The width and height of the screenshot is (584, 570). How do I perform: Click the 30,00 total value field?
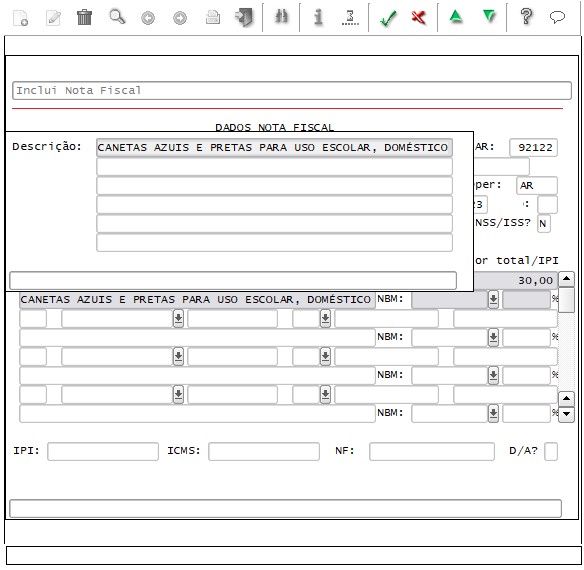click(x=515, y=281)
